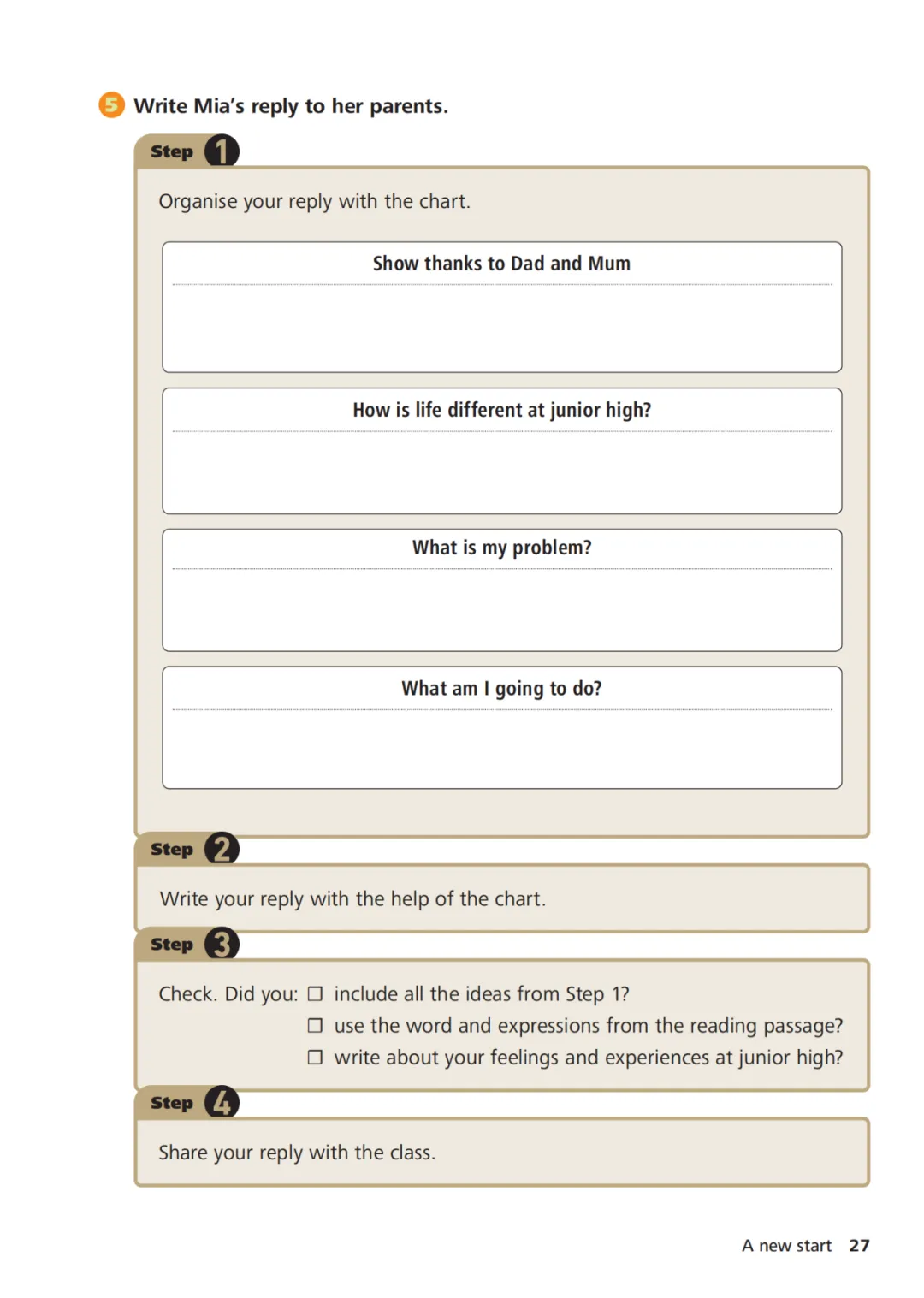
Task: Click the Step 2 number badge
Action: tap(222, 849)
